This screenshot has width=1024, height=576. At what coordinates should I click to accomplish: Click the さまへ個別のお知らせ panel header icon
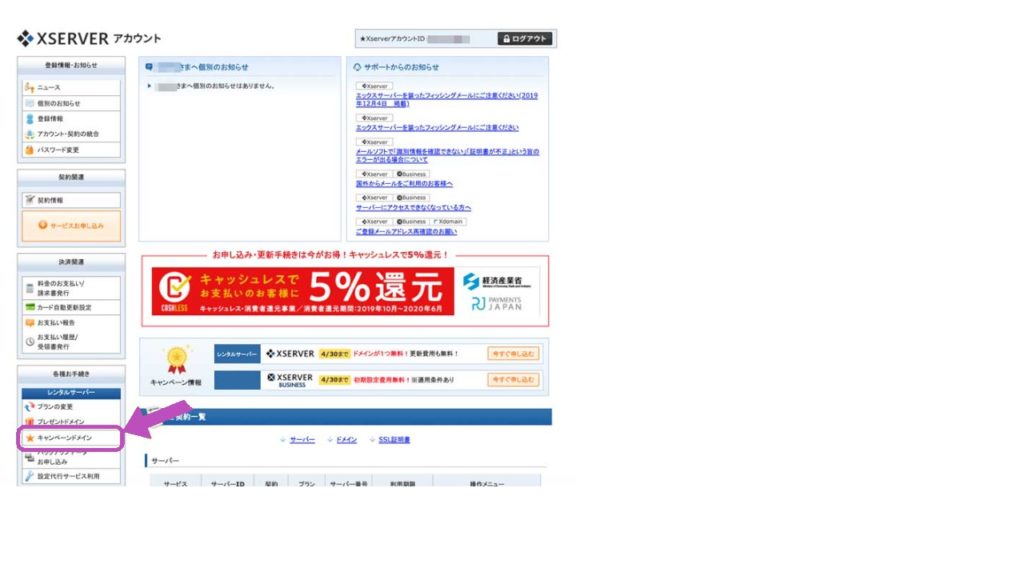(149, 67)
